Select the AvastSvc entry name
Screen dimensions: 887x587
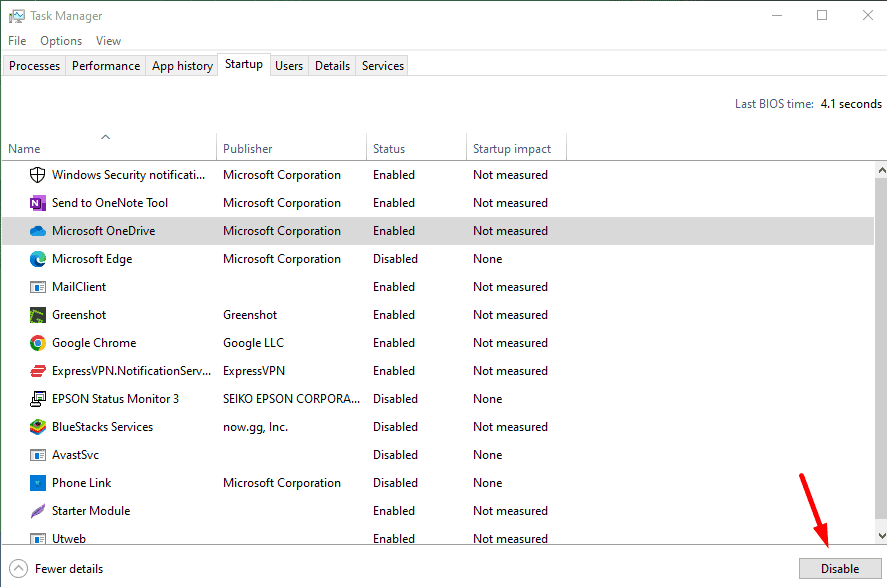point(75,455)
